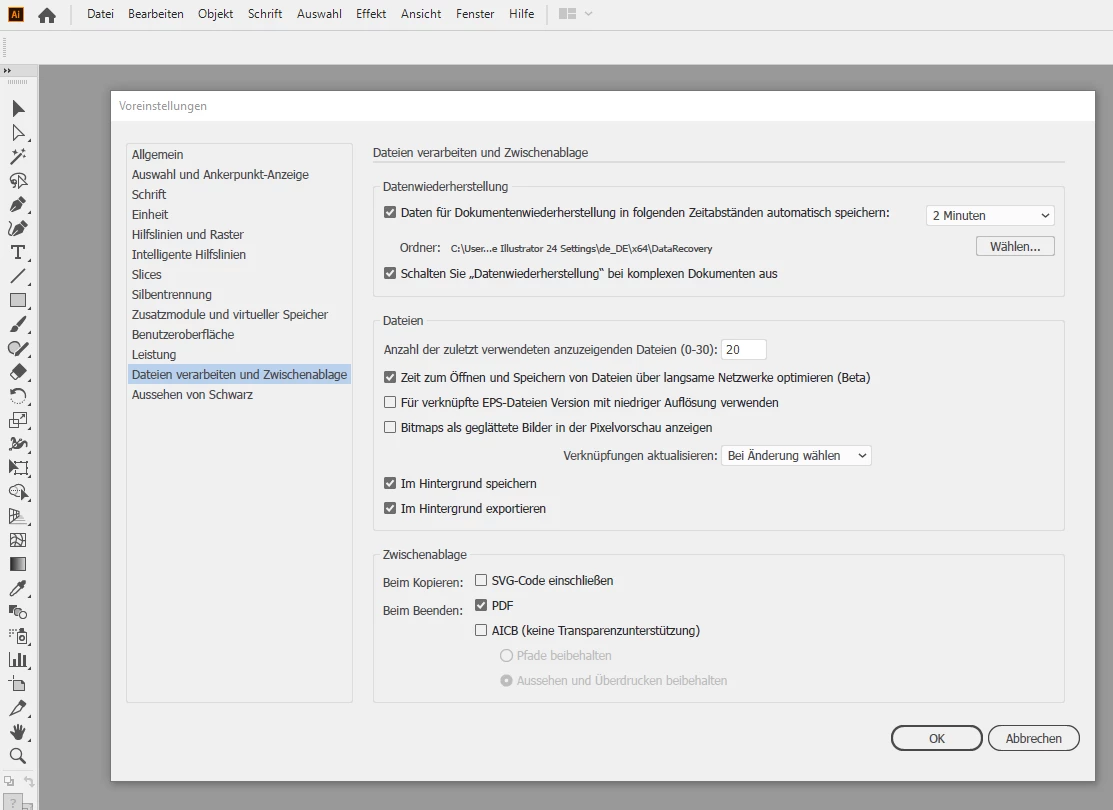Select the Hand tool
The image size is (1113, 810).
pos(18,732)
